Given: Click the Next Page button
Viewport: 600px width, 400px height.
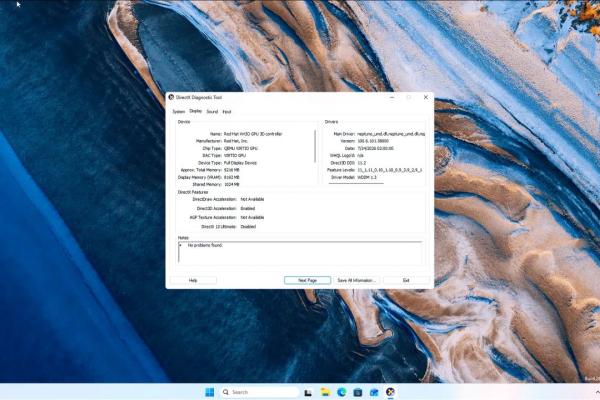Looking at the screenshot, I should click(307, 281).
